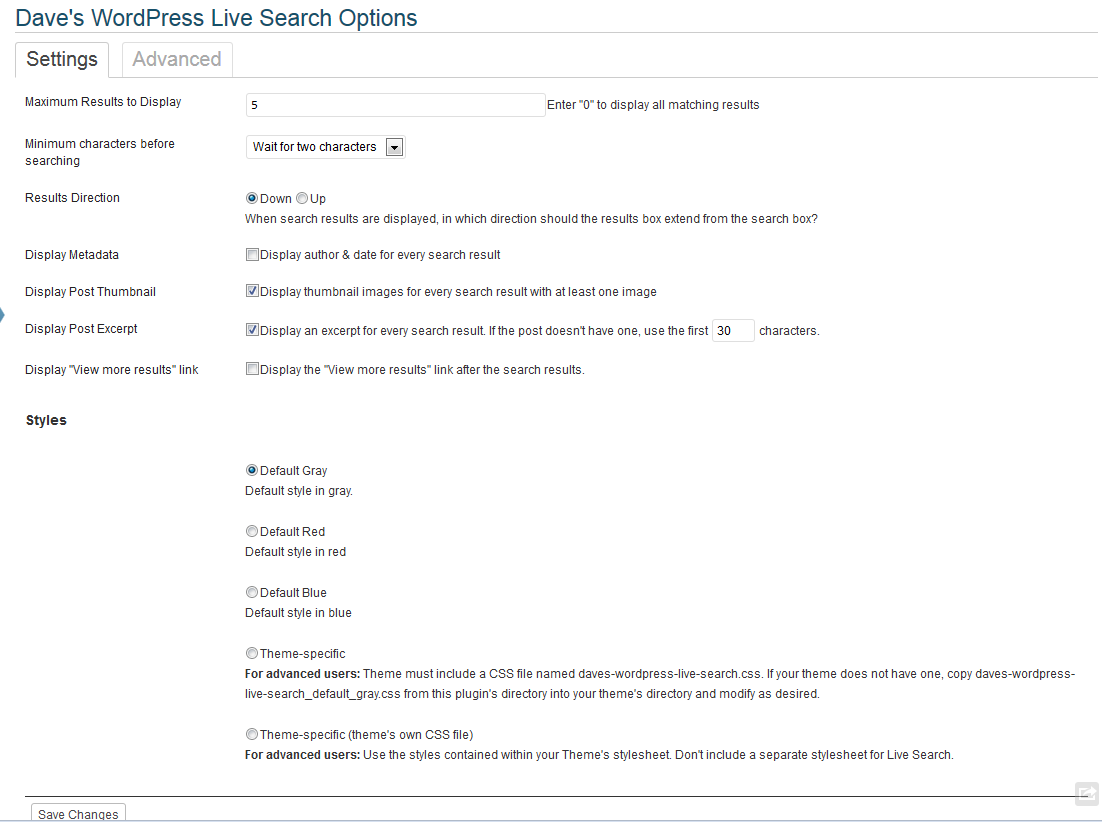Select the Up results direction

302,198
